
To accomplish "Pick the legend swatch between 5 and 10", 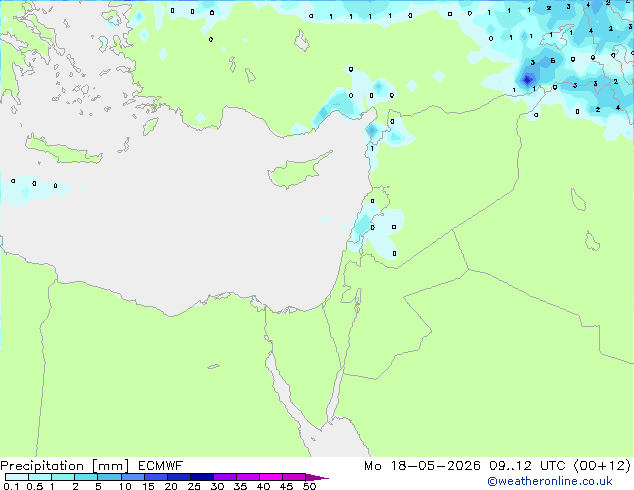I will click(110, 477).
